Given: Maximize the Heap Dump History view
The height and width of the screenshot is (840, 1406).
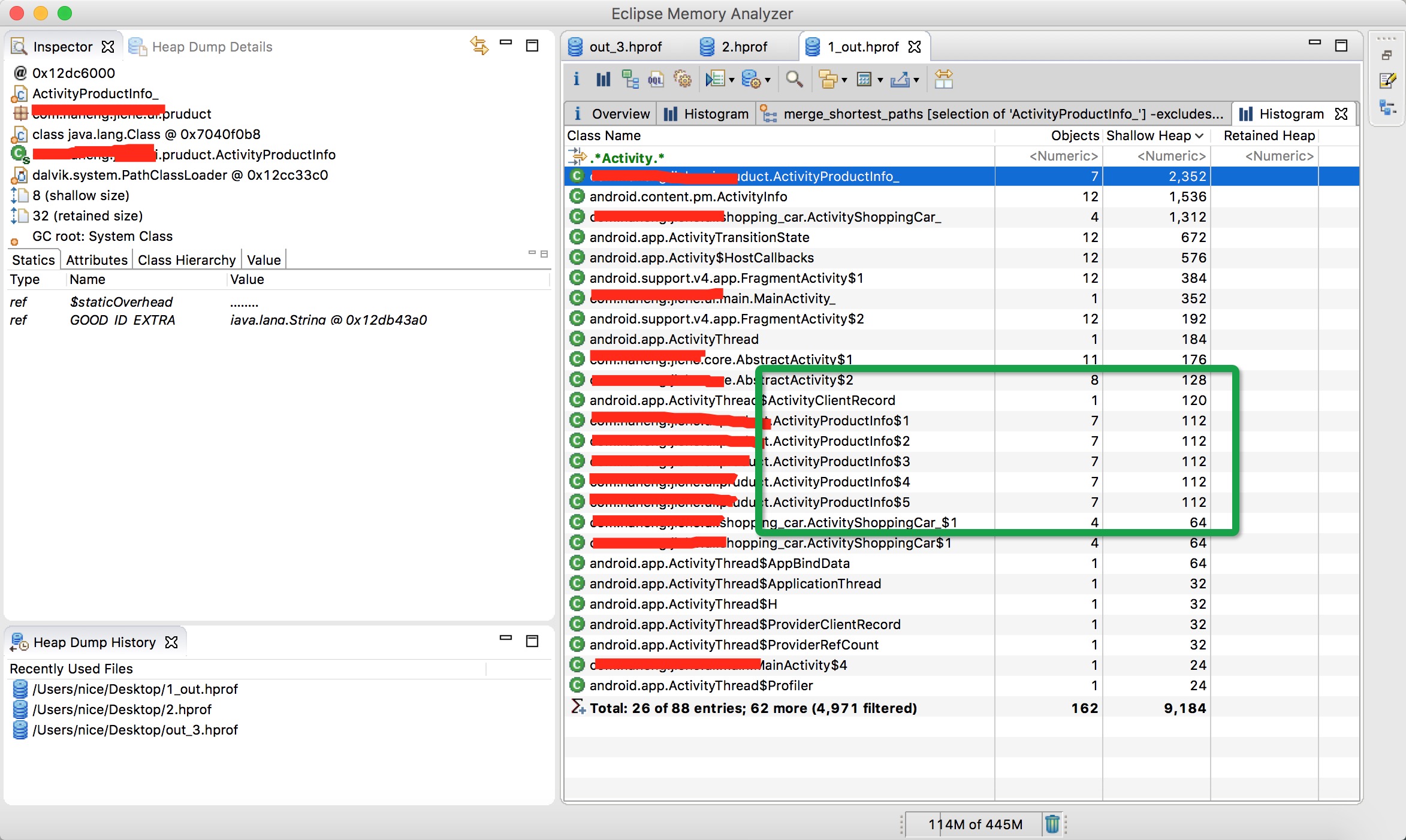Looking at the screenshot, I should click(x=532, y=641).
